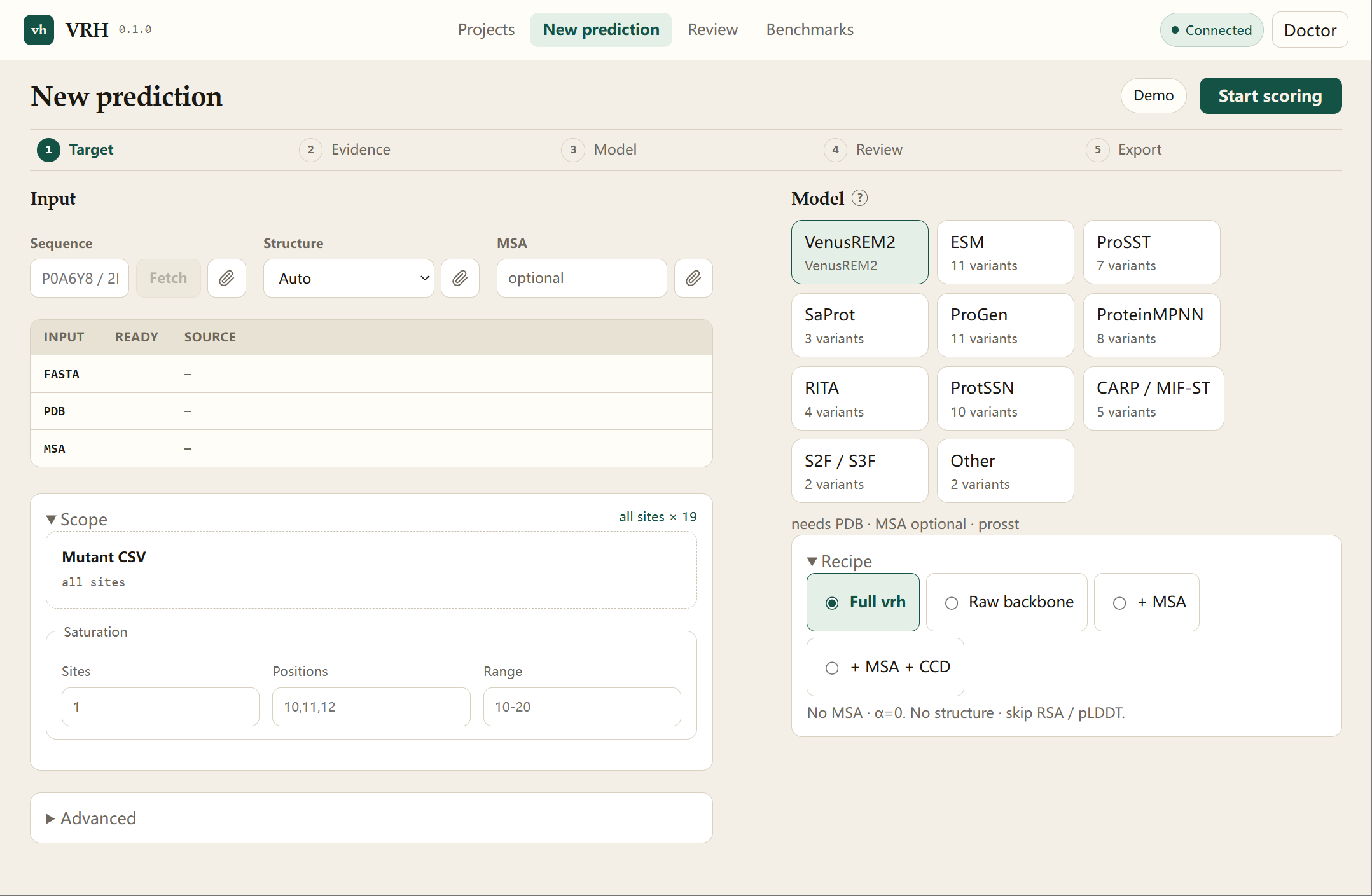The height and width of the screenshot is (896, 1372).
Task: Open the Projects tab
Action: pos(486,30)
